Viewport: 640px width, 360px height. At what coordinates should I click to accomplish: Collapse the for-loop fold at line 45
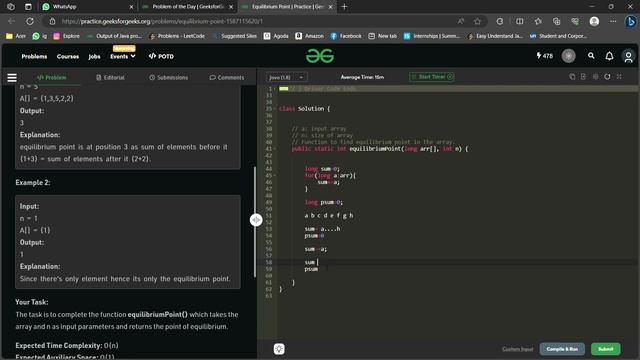(x=275, y=176)
